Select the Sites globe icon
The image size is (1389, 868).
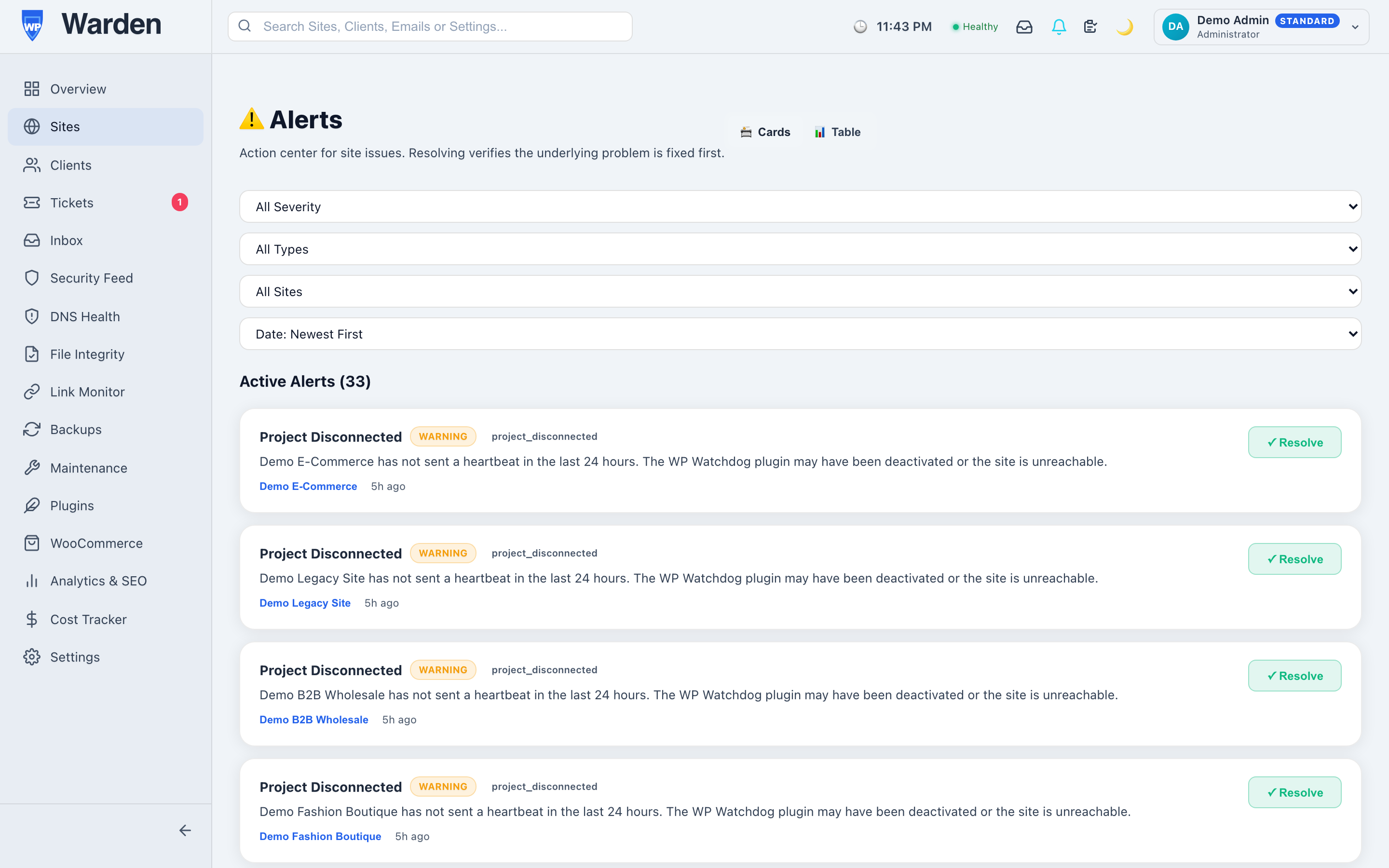tap(31, 126)
